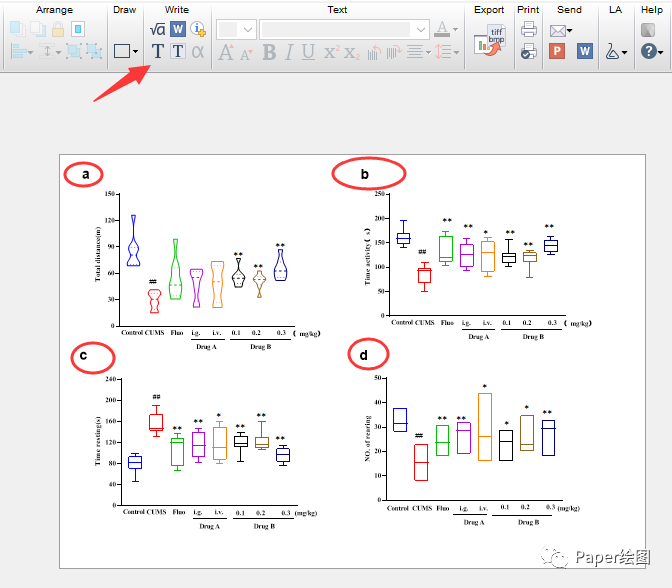Rotate text counterclockwise icon
Image resolution: width=672 pixels, height=588 pixels.
click(x=374, y=52)
